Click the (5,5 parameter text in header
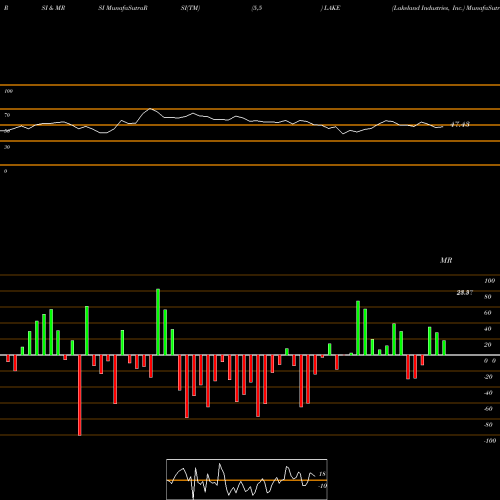500x500 pixels. (257, 8)
